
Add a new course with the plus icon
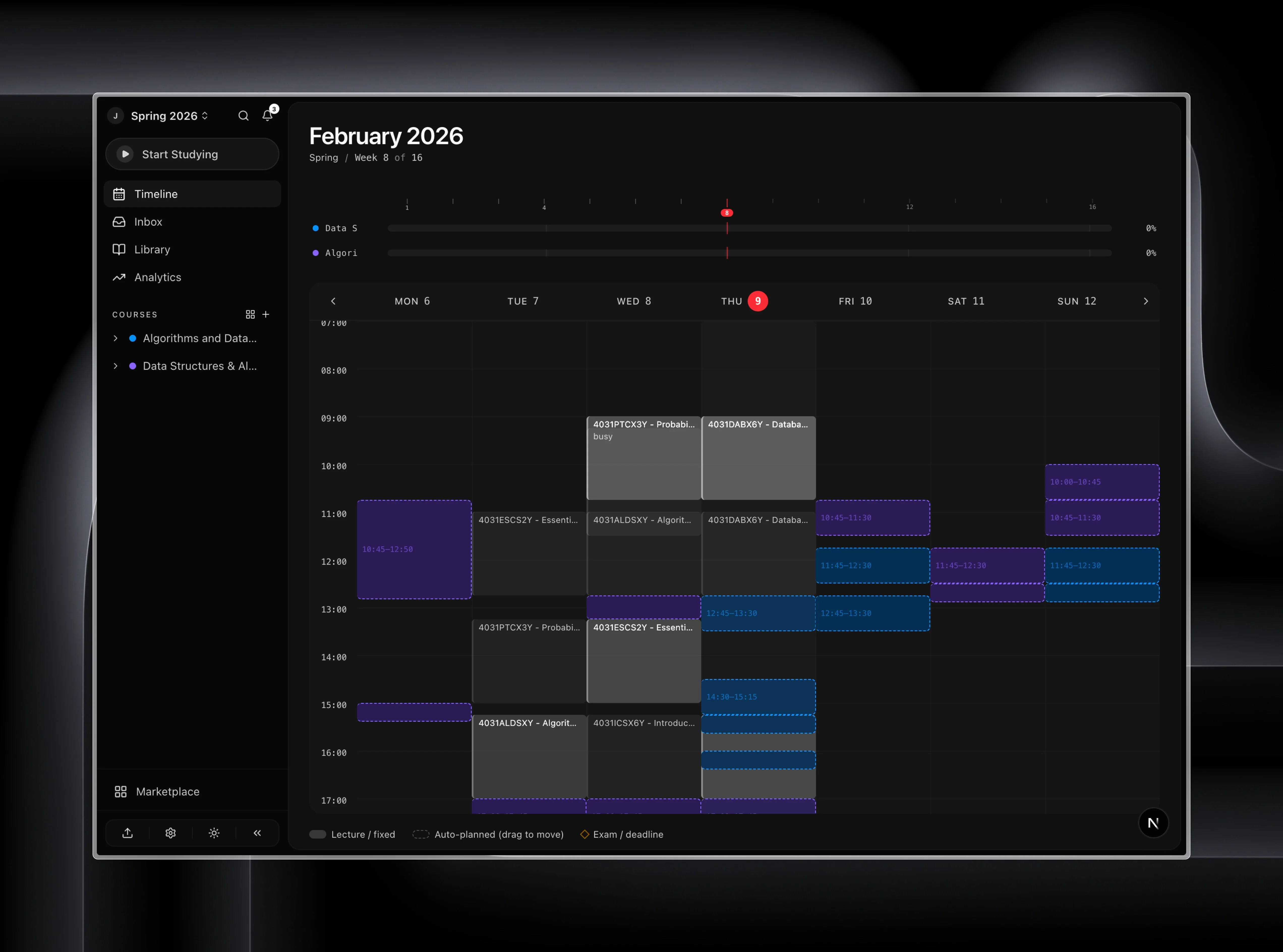(266, 314)
